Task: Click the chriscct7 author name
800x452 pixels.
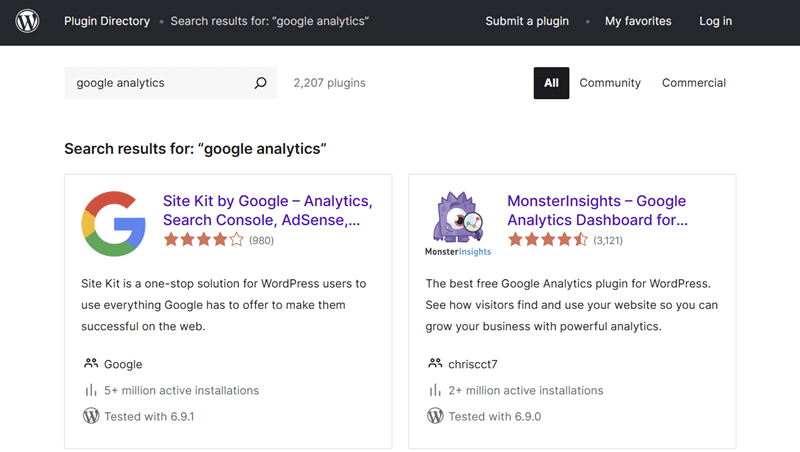Action: click(x=473, y=364)
